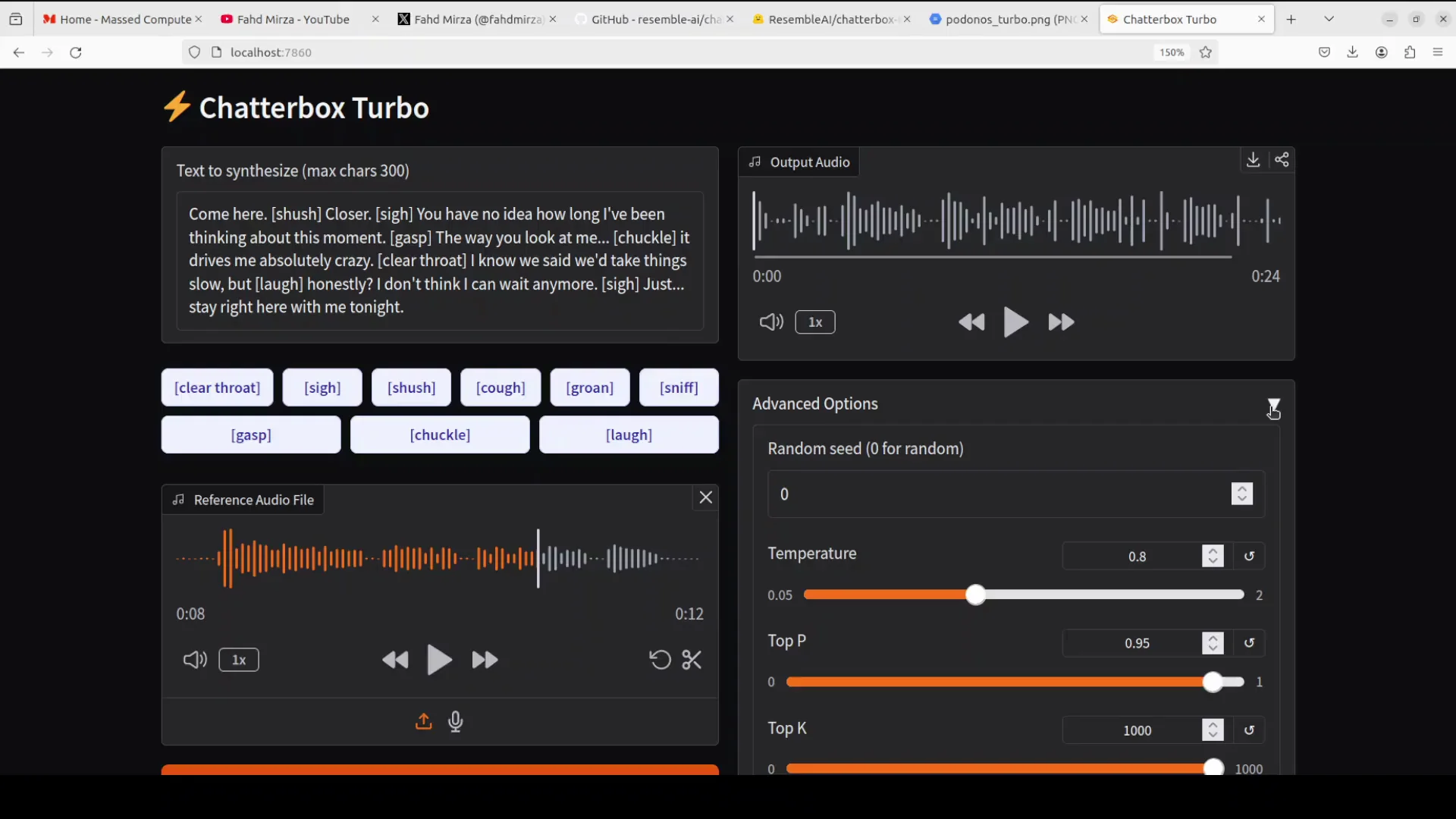
Task: Remove the loaded reference audio file
Action: pos(705,497)
